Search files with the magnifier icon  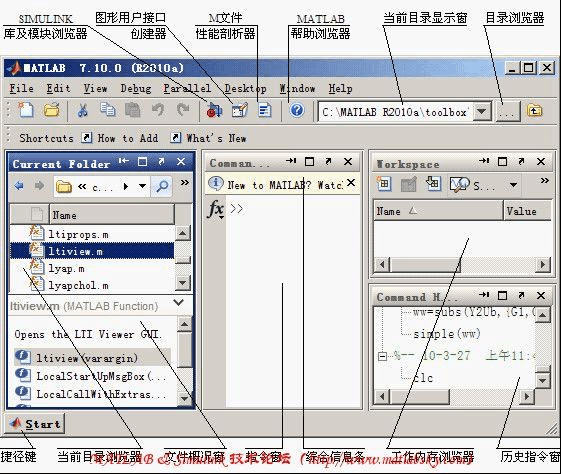click(x=162, y=186)
